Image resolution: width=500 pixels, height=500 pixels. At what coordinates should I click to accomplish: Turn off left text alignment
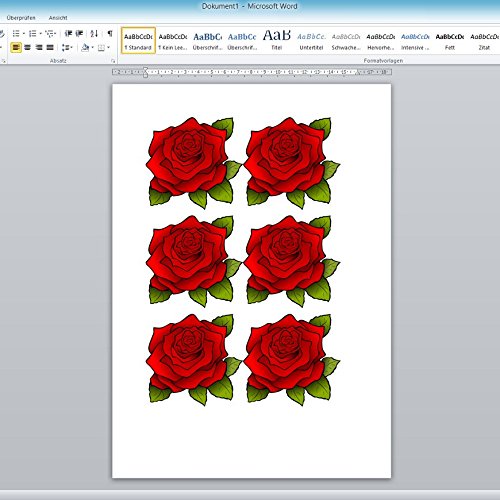pyautogui.click(x=16, y=48)
